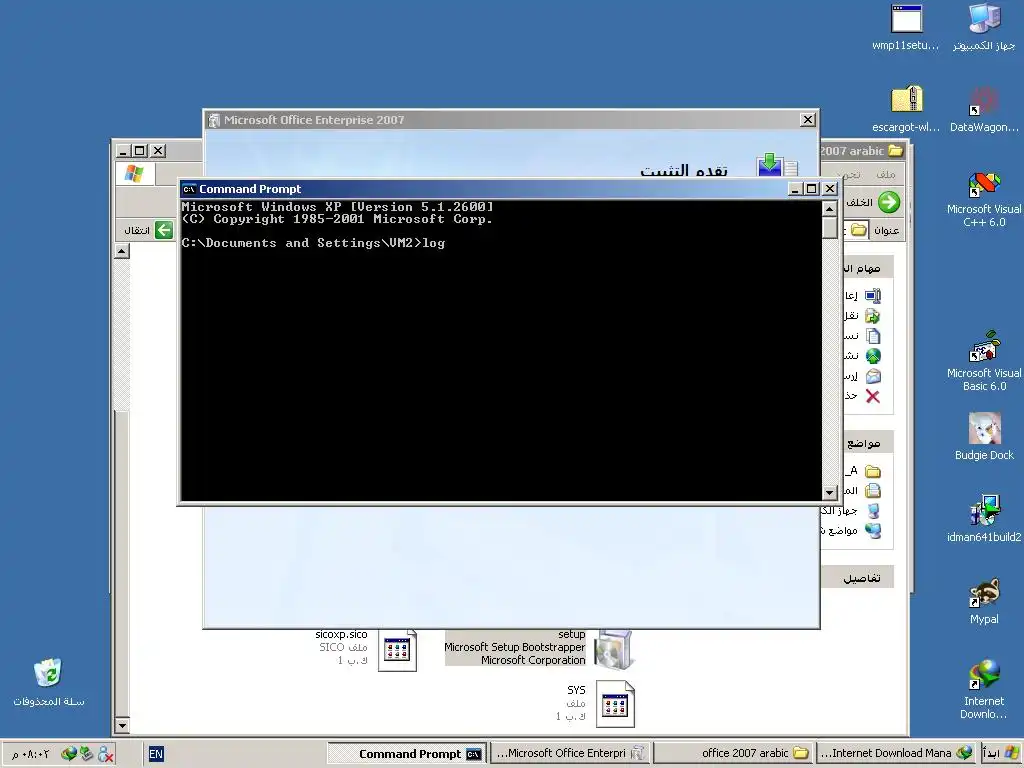Click the move-file task icon in sidebar
The width and height of the screenshot is (1024, 768).
(872, 316)
